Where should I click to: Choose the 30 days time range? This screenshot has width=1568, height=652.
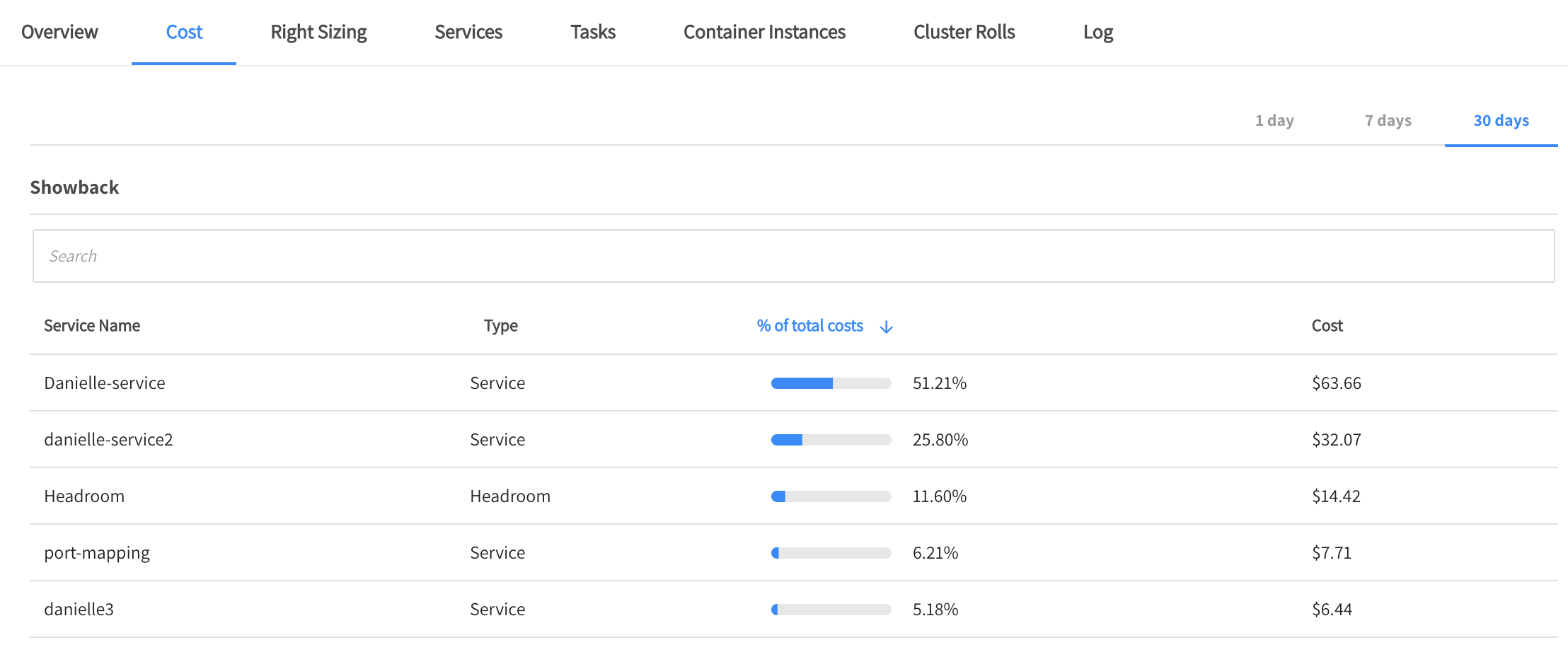tap(1501, 121)
